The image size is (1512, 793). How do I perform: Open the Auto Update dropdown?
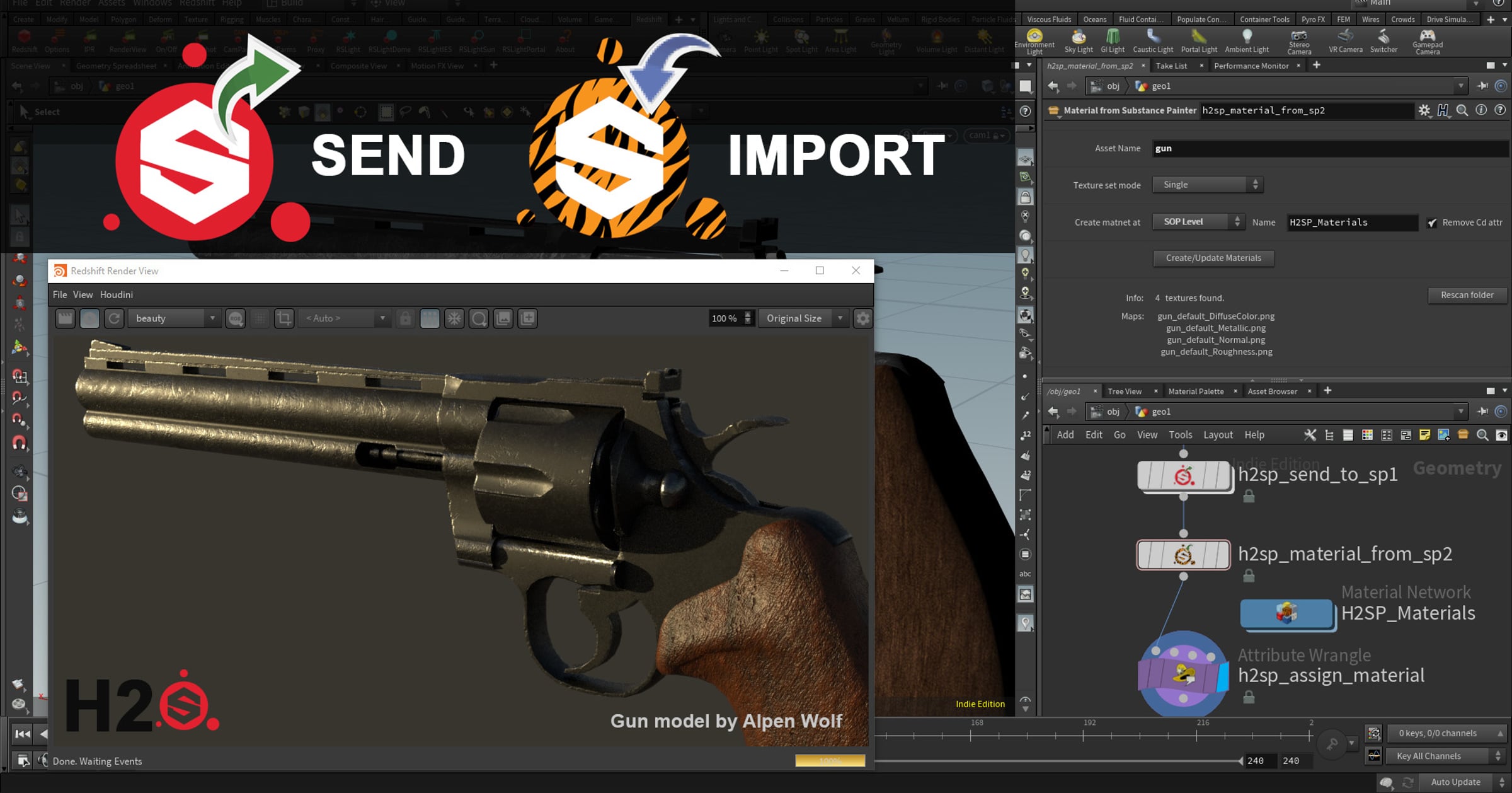click(1465, 782)
